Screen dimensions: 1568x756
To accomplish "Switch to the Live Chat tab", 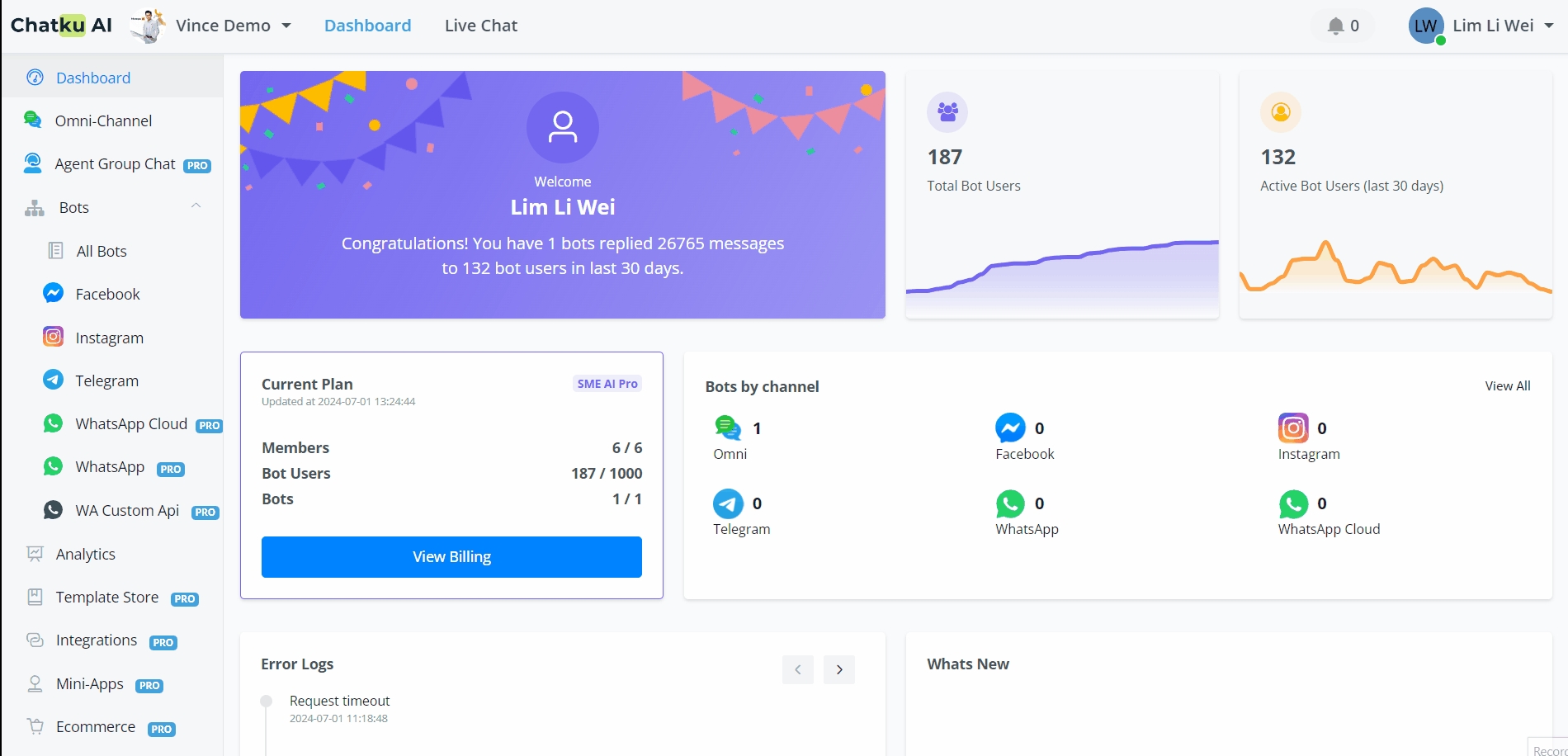I will pos(480,26).
